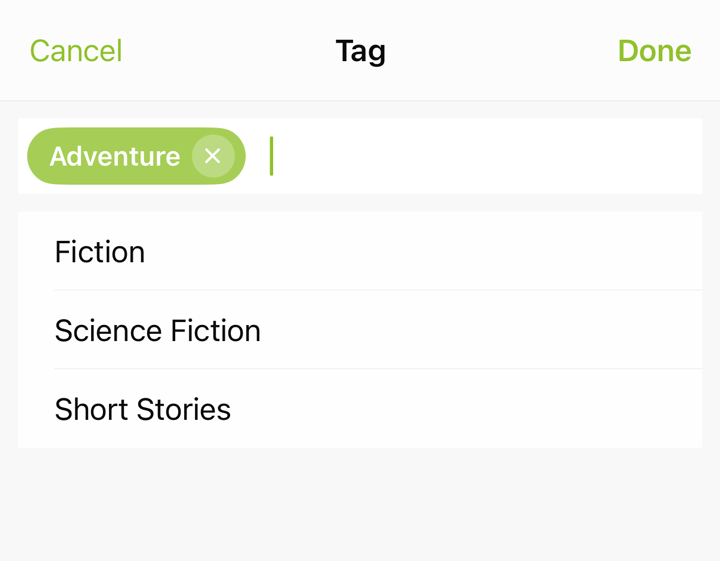This screenshot has width=720, height=561.
Task: Tap the green Done link
Action: [654, 50]
